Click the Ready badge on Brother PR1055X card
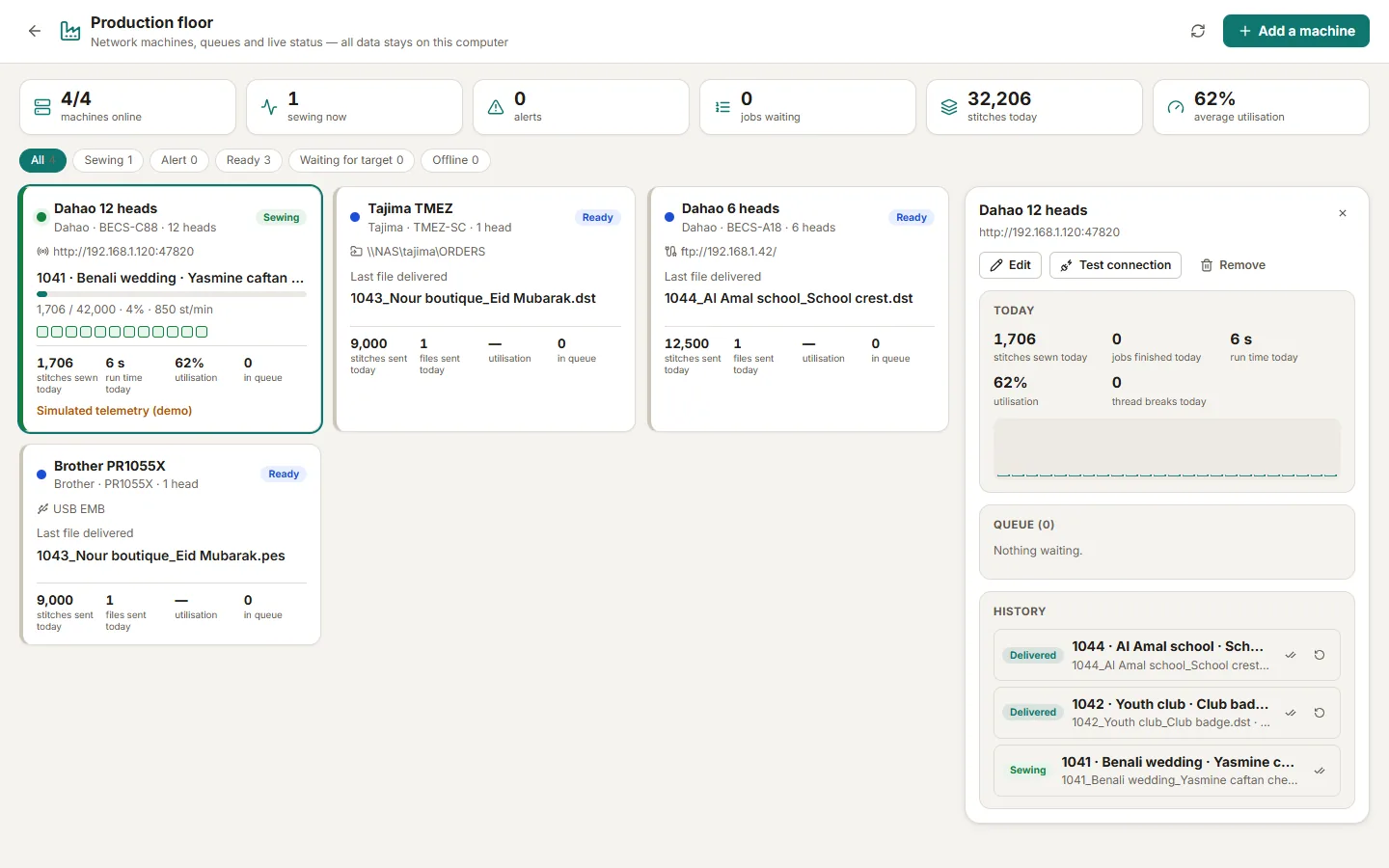The image size is (1389, 868). click(284, 475)
